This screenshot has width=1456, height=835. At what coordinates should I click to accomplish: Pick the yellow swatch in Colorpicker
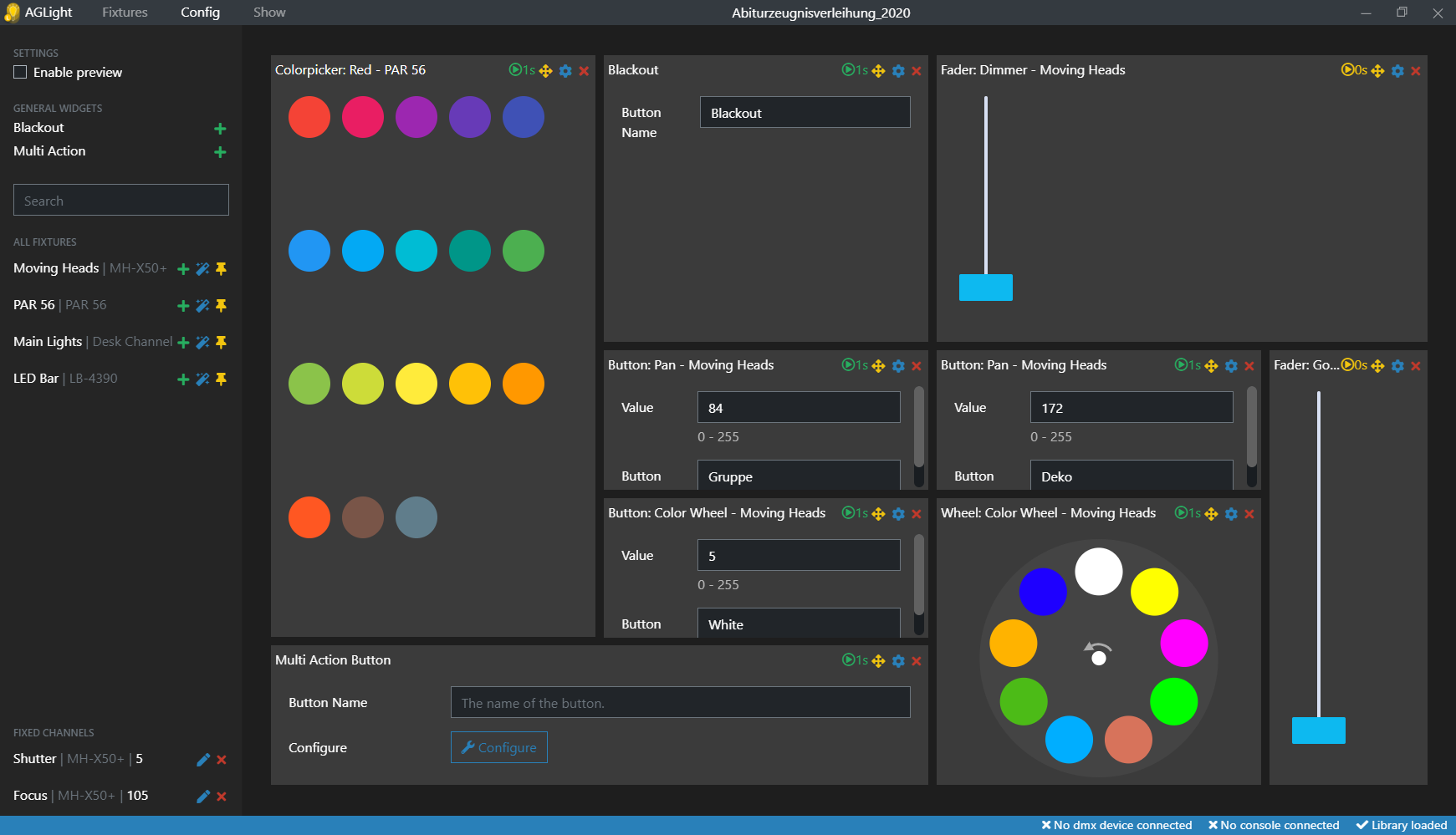click(416, 384)
